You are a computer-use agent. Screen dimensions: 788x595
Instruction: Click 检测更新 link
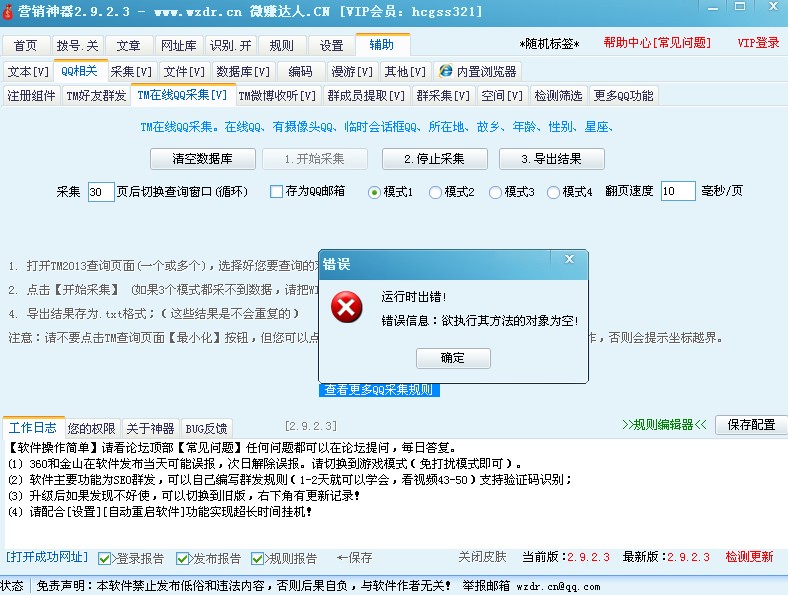pyautogui.click(x=749, y=557)
